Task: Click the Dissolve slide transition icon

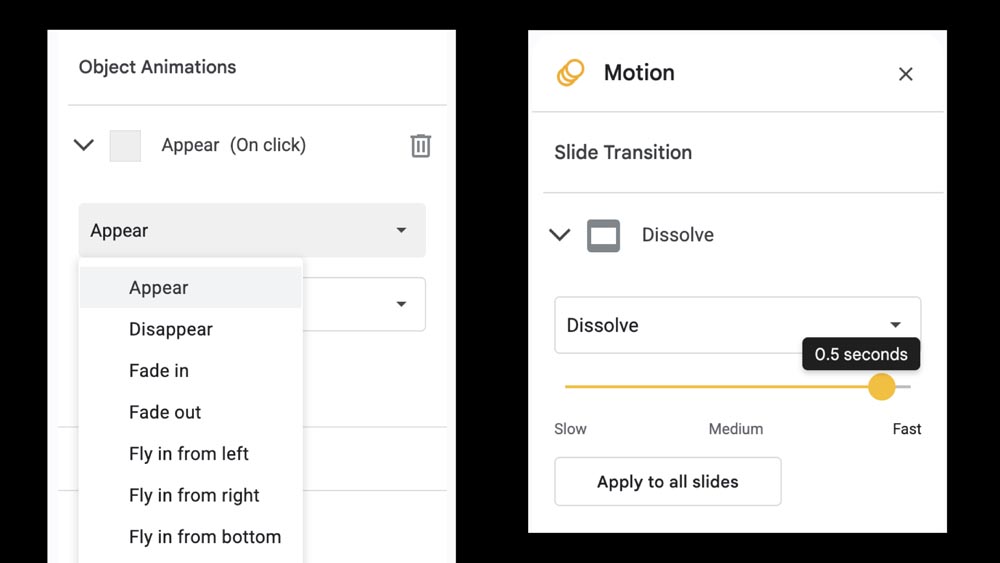Action: click(603, 236)
